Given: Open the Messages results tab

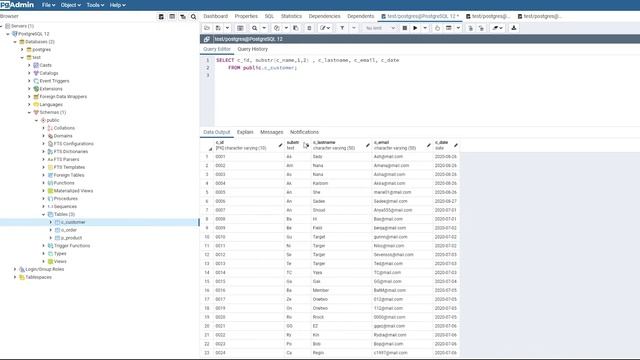Looking at the screenshot, I should coord(271,132).
